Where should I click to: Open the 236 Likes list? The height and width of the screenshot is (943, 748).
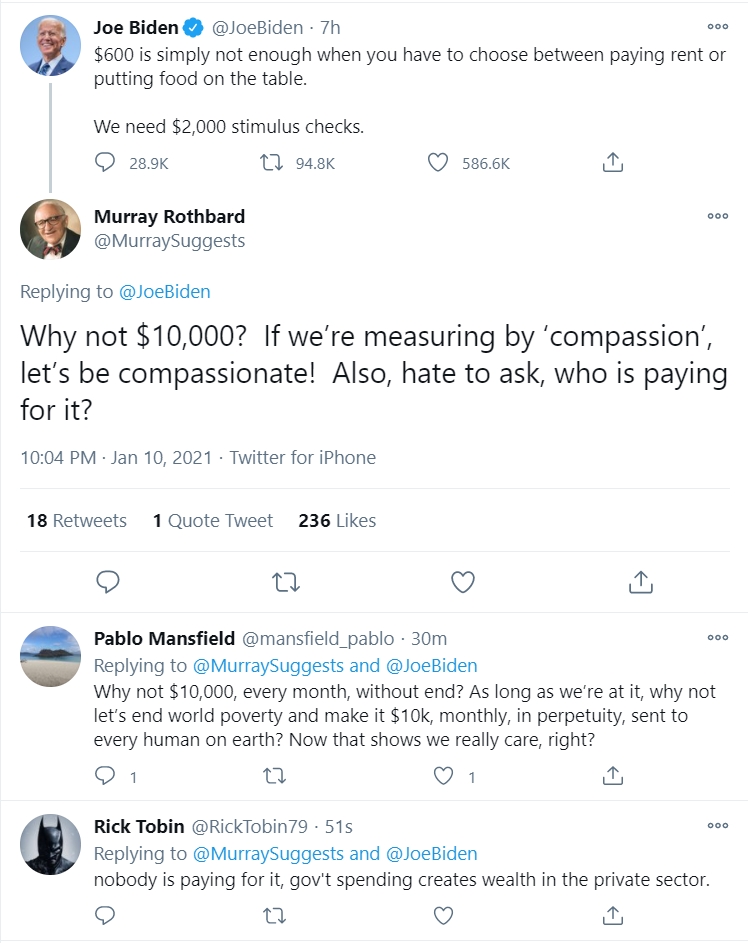pyautogui.click(x=337, y=521)
